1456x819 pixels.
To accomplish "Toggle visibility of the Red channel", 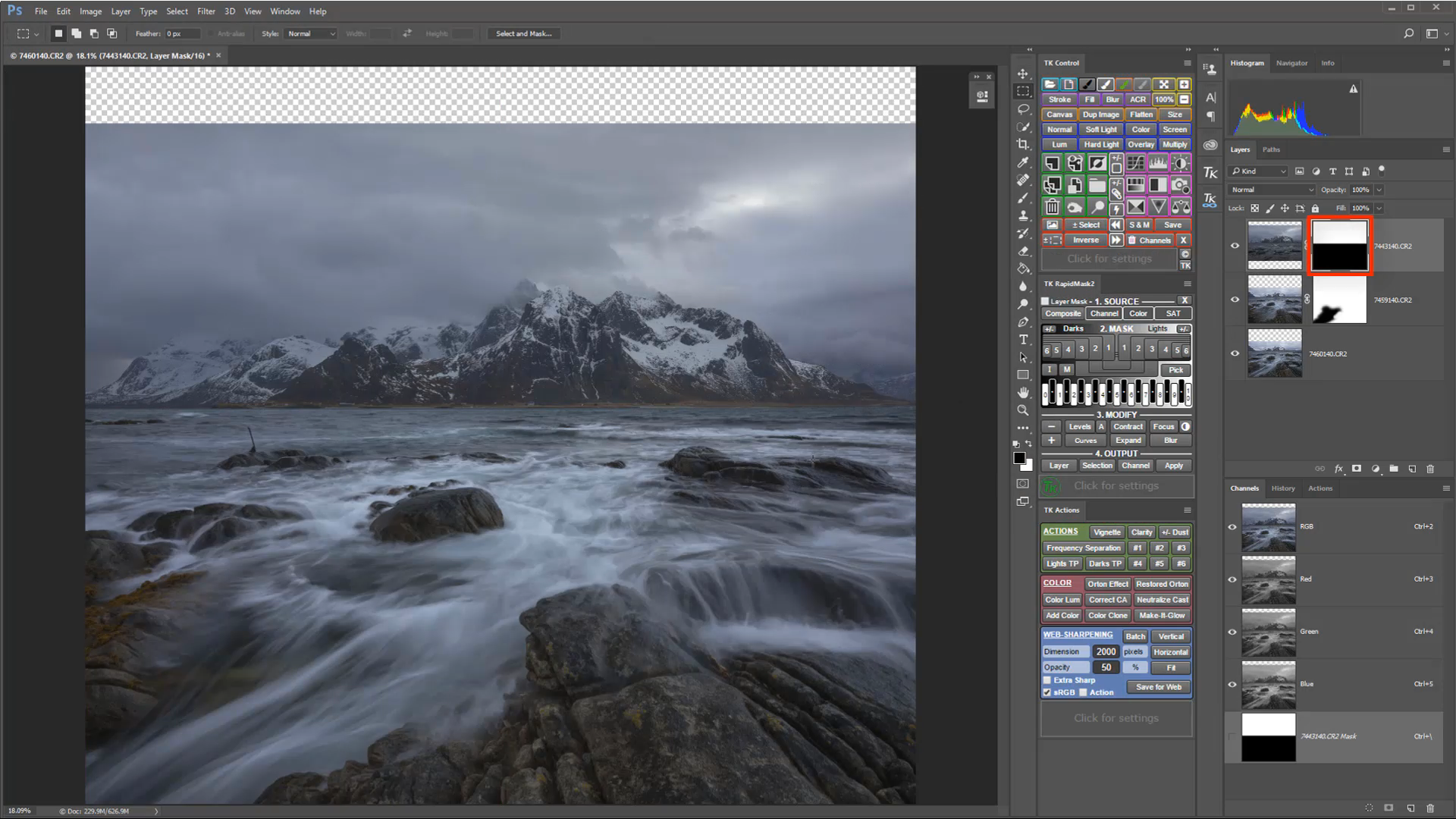I will coord(1232,579).
